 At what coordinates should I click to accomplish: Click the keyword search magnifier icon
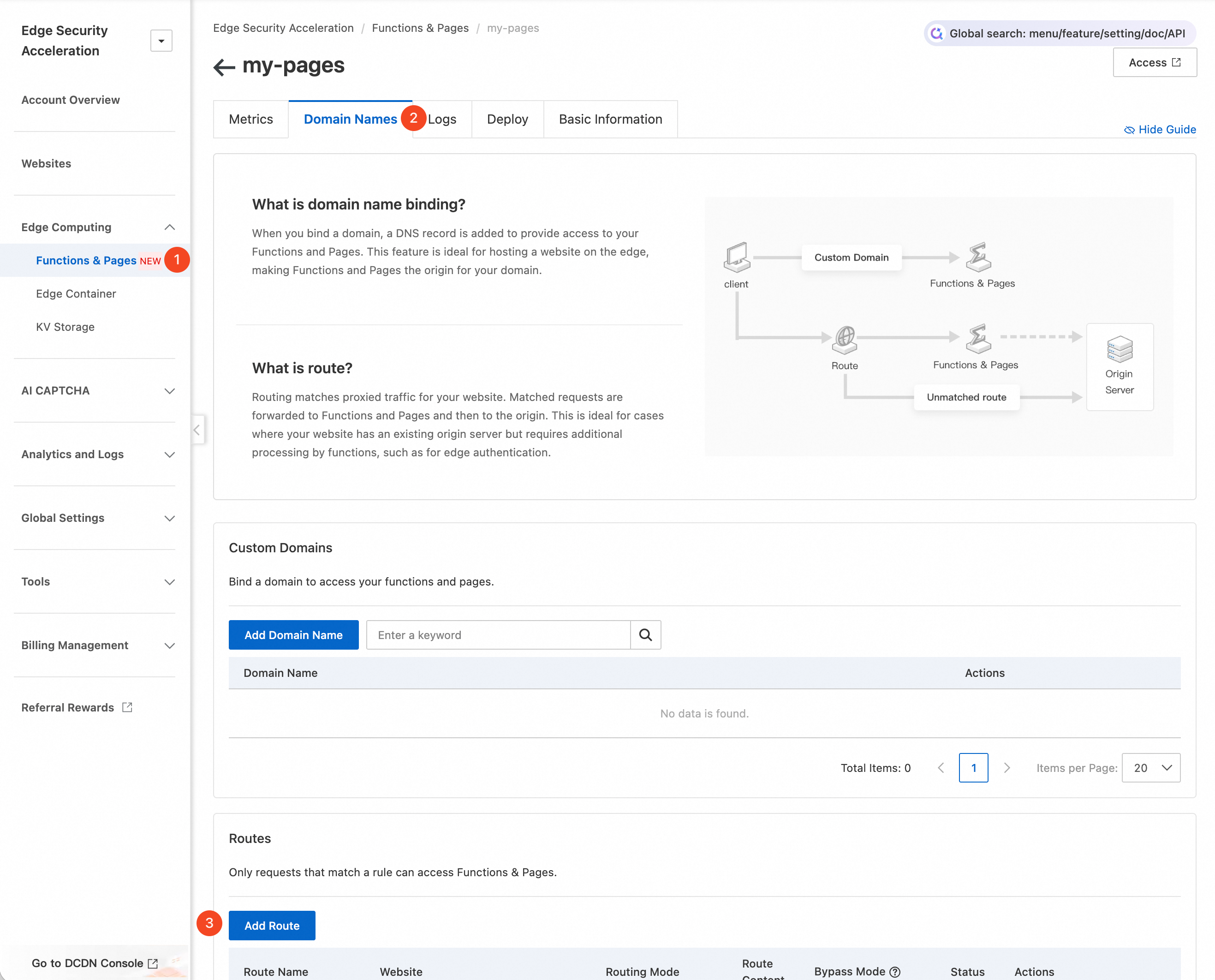point(645,635)
